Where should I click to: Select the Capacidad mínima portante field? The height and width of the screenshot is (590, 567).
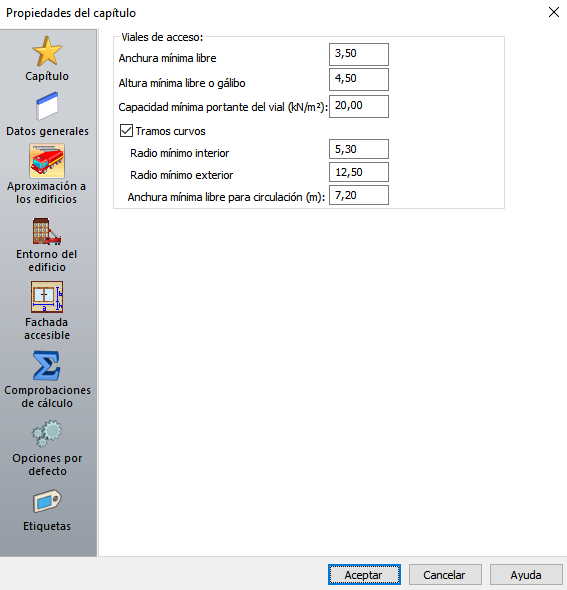pyautogui.click(x=359, y=106)
